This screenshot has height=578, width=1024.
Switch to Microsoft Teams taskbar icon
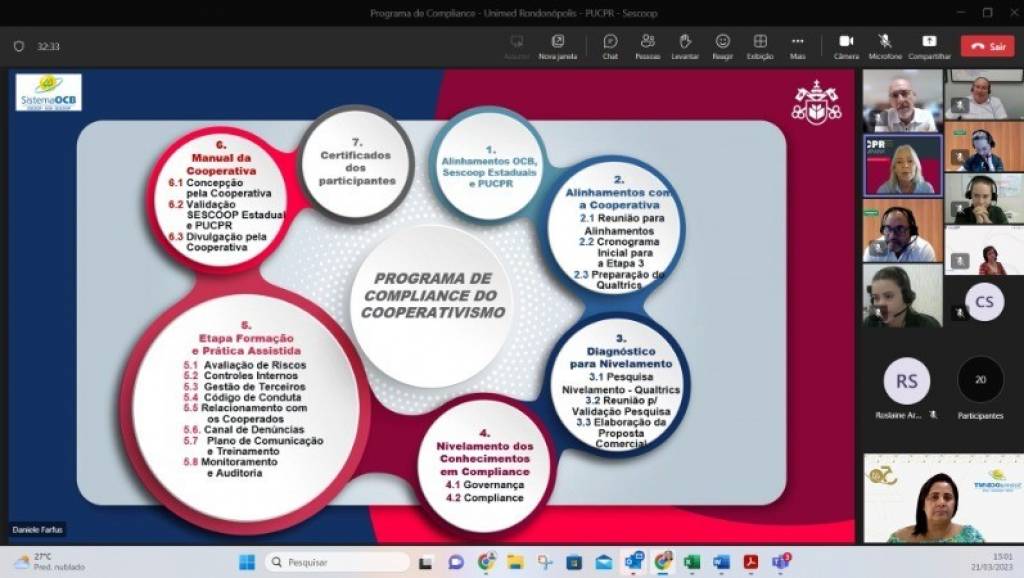(x=781, y=562)
